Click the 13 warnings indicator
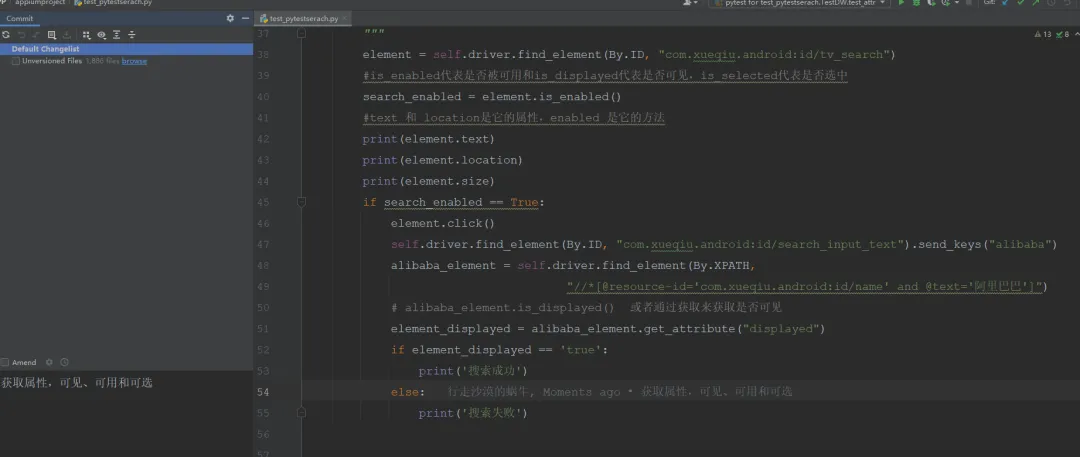Viewport: 1080px width, 457px height. pyautogui.click(x=1043, y=34)
